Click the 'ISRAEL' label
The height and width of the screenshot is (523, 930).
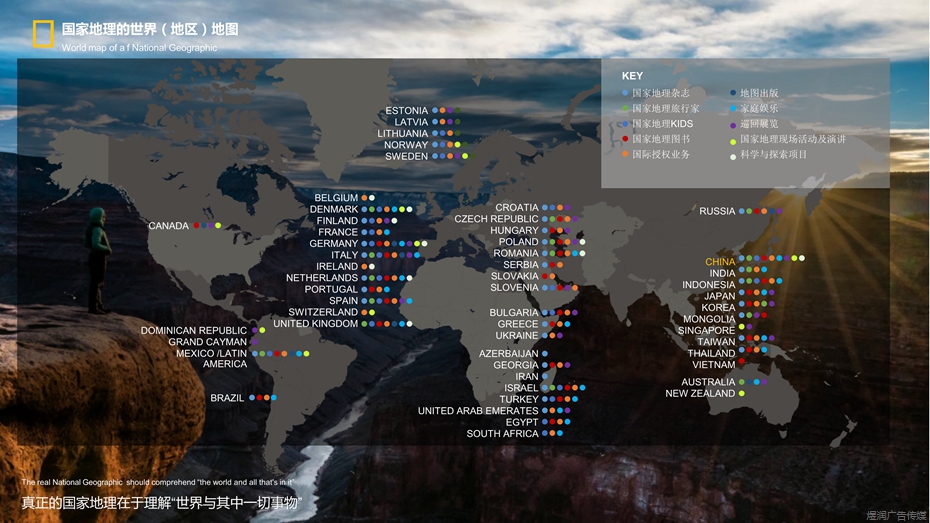pyautogui.click(x=521, y=388)
